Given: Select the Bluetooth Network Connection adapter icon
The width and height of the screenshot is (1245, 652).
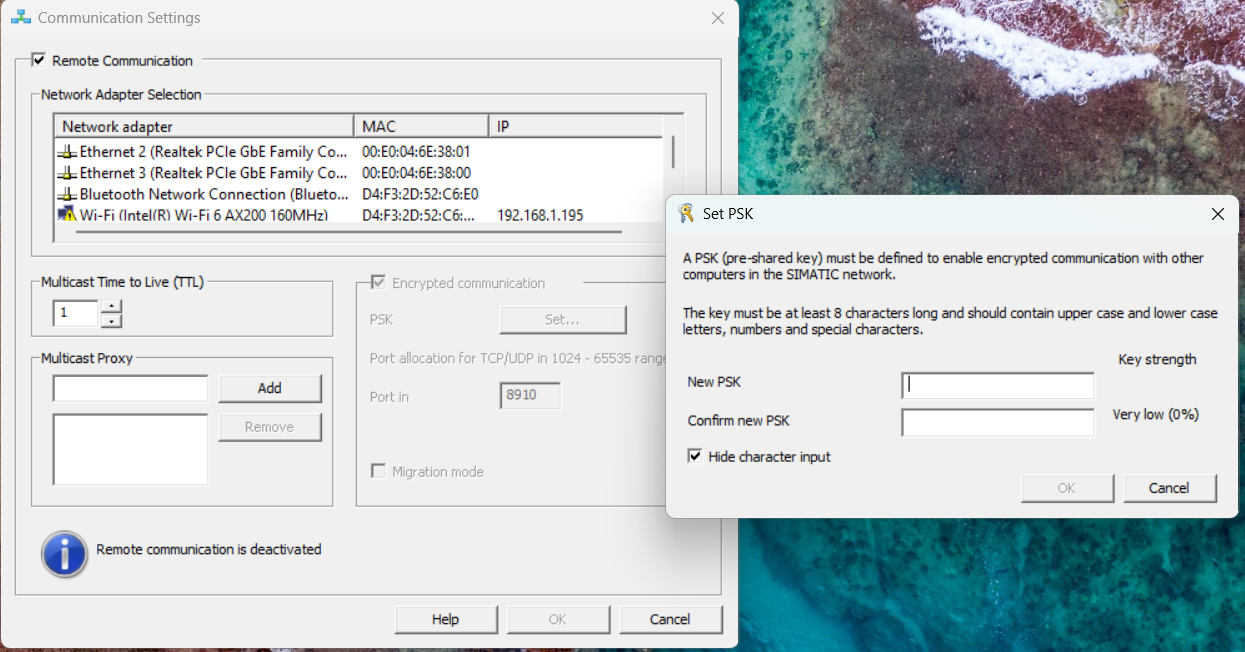Looking at the screenshot, I should 68,194.
